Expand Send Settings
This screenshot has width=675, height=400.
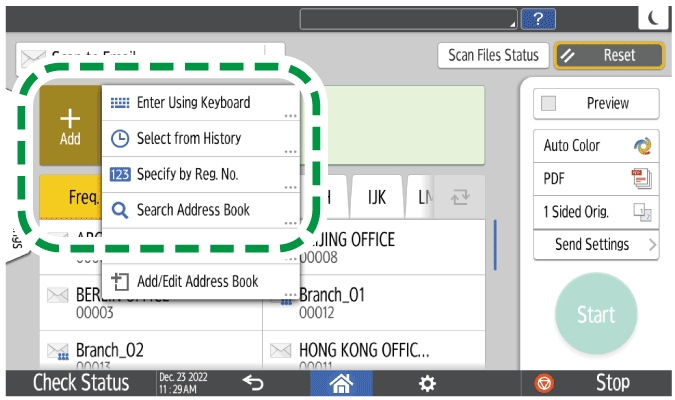[x=596, y=244]
